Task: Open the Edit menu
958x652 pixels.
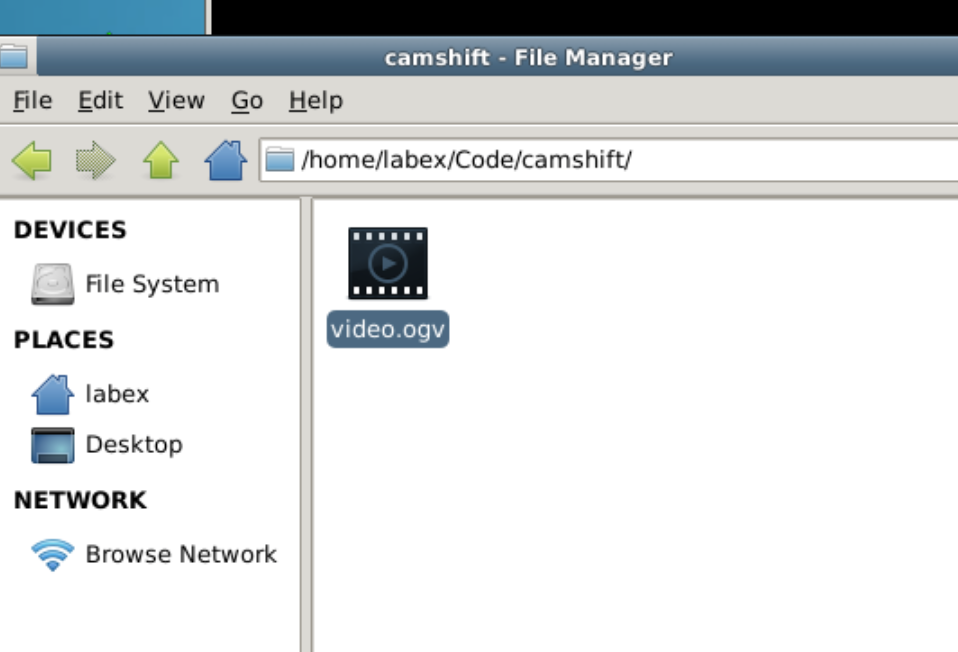Action: pos(100,101)
